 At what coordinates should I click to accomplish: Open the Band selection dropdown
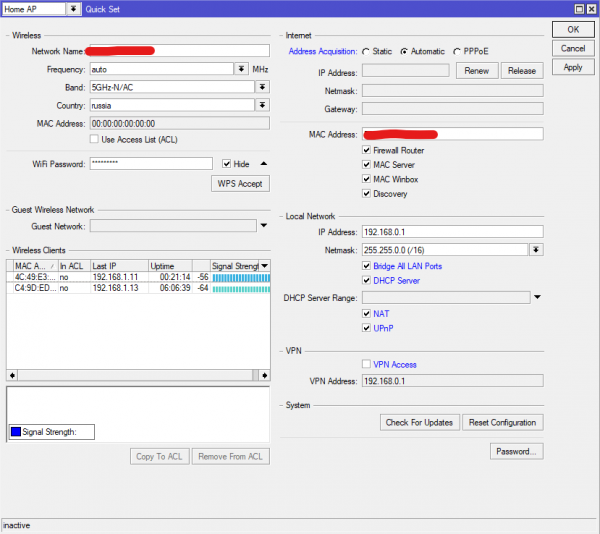coord(262,87)
